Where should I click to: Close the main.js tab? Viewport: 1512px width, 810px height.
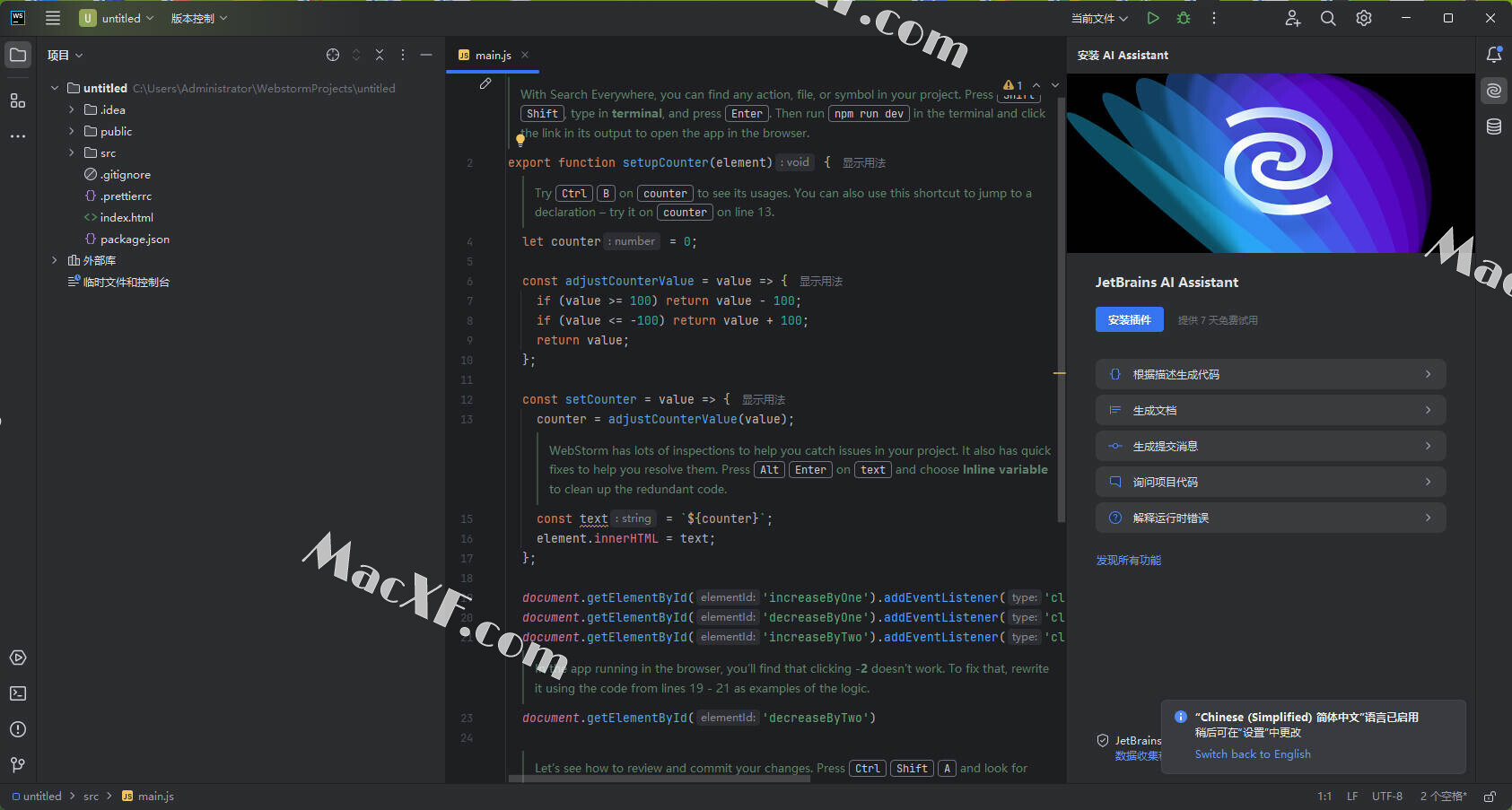pyautogui.click(x=525, y=55)
